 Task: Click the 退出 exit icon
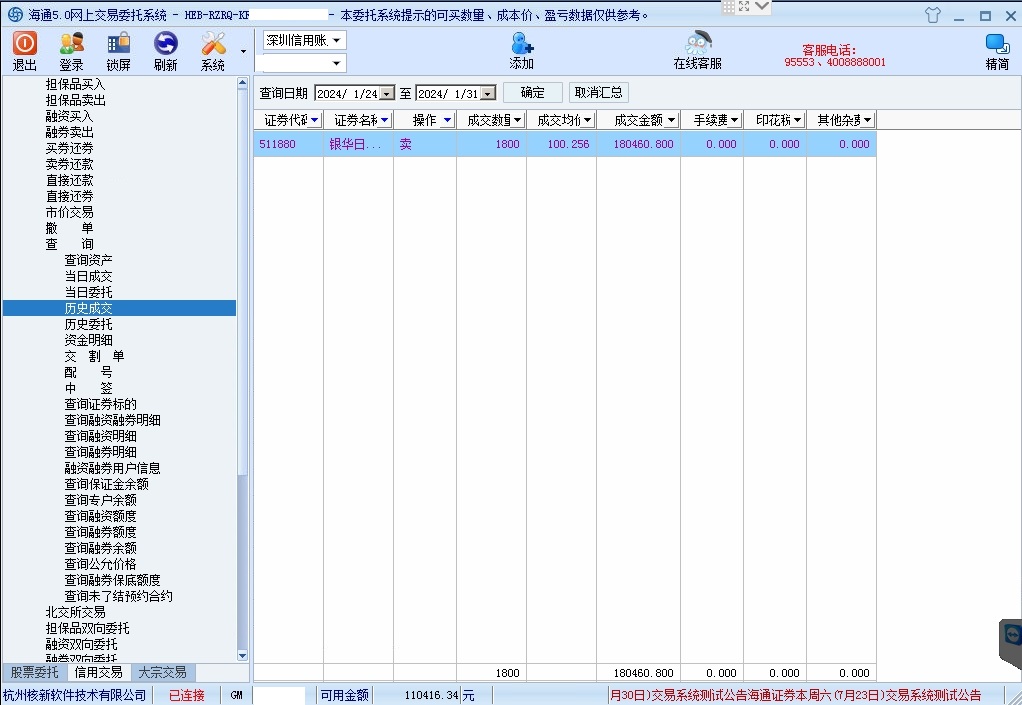(x=25, y=44)
